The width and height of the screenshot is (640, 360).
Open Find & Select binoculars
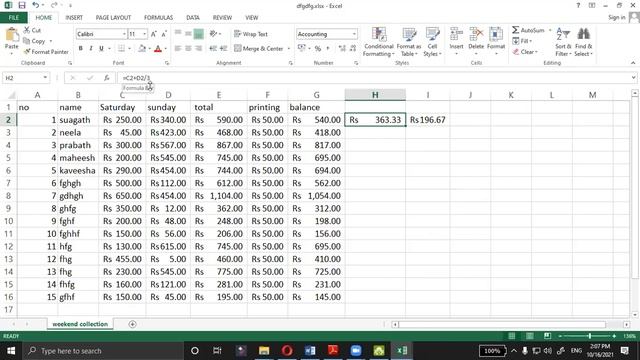click(x=584, y=42)
